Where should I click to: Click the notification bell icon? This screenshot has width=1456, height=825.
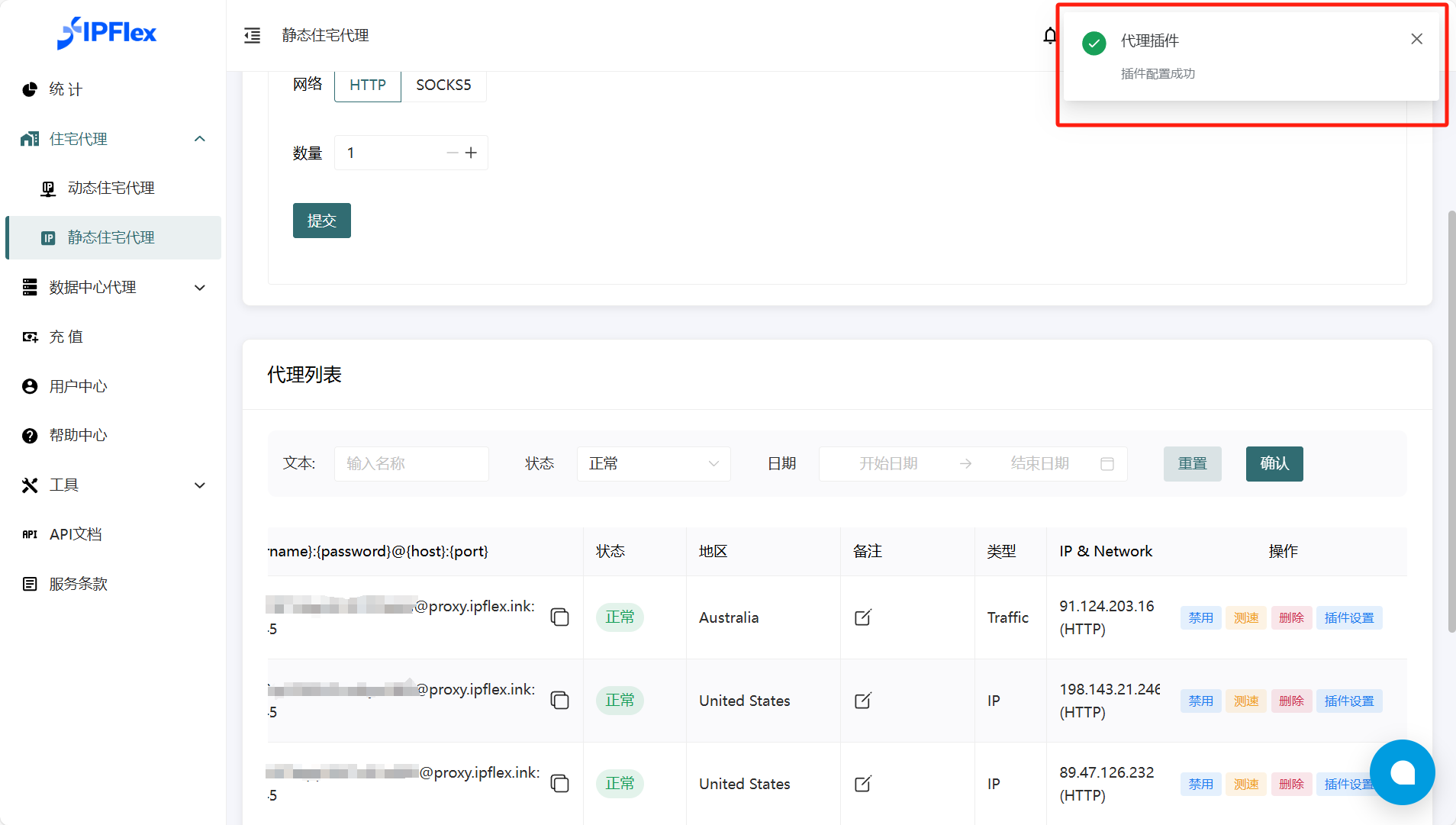[x=1049, y=36]
